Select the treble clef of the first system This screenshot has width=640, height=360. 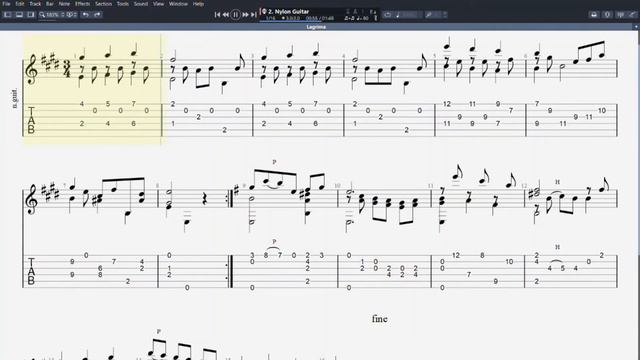click(x=31, y=69)
